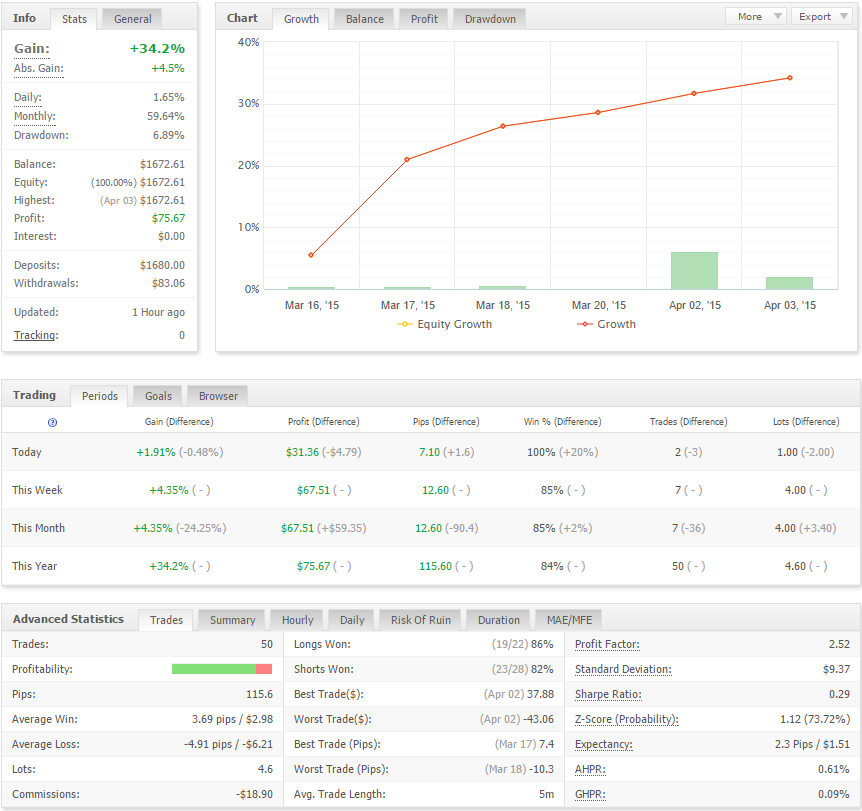Click the $83.06 withdrawals value
The height and width of the screenshot is (811, 862).
click(x=168, y=283)
